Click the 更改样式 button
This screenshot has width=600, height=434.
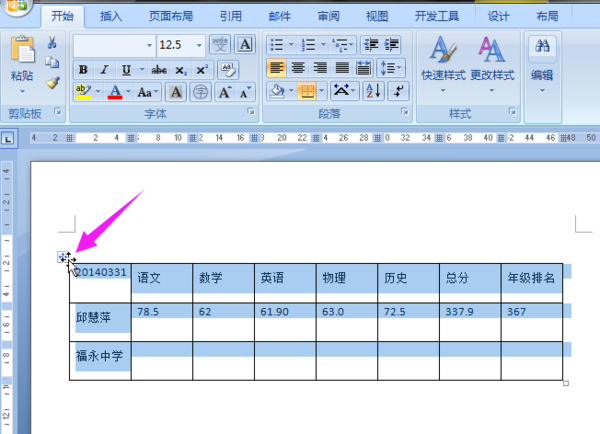point(492,60)
